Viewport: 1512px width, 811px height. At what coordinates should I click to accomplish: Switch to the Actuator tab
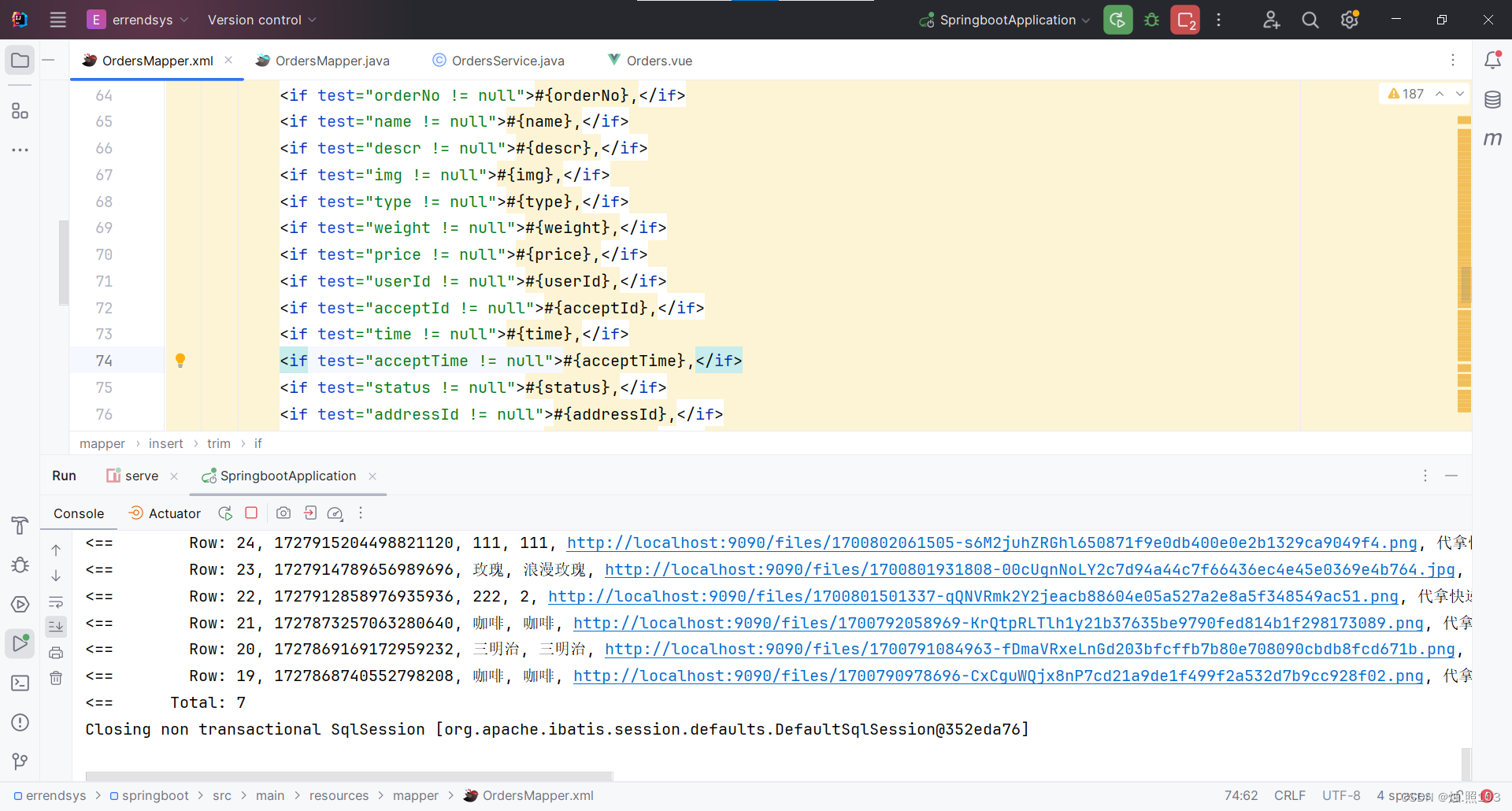coord(172,513)
